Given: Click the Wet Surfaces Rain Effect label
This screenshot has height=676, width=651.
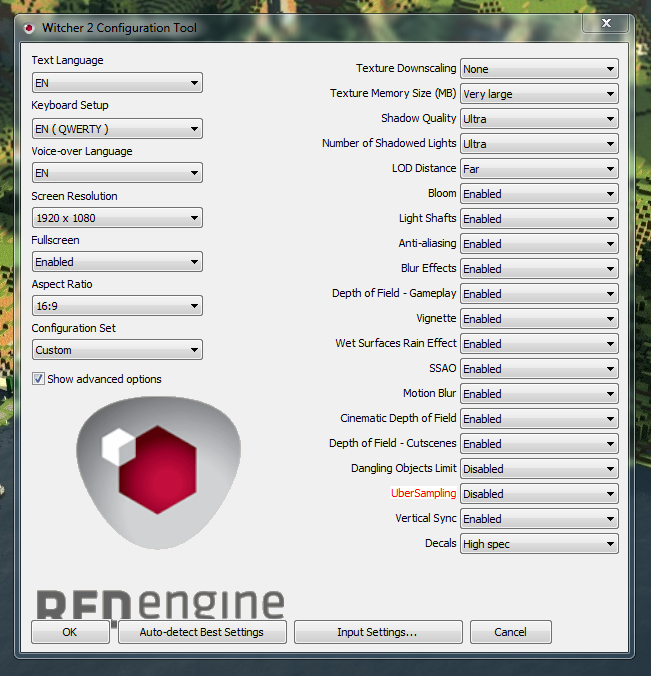Looking at the screenshot, I should click(396, 343).
